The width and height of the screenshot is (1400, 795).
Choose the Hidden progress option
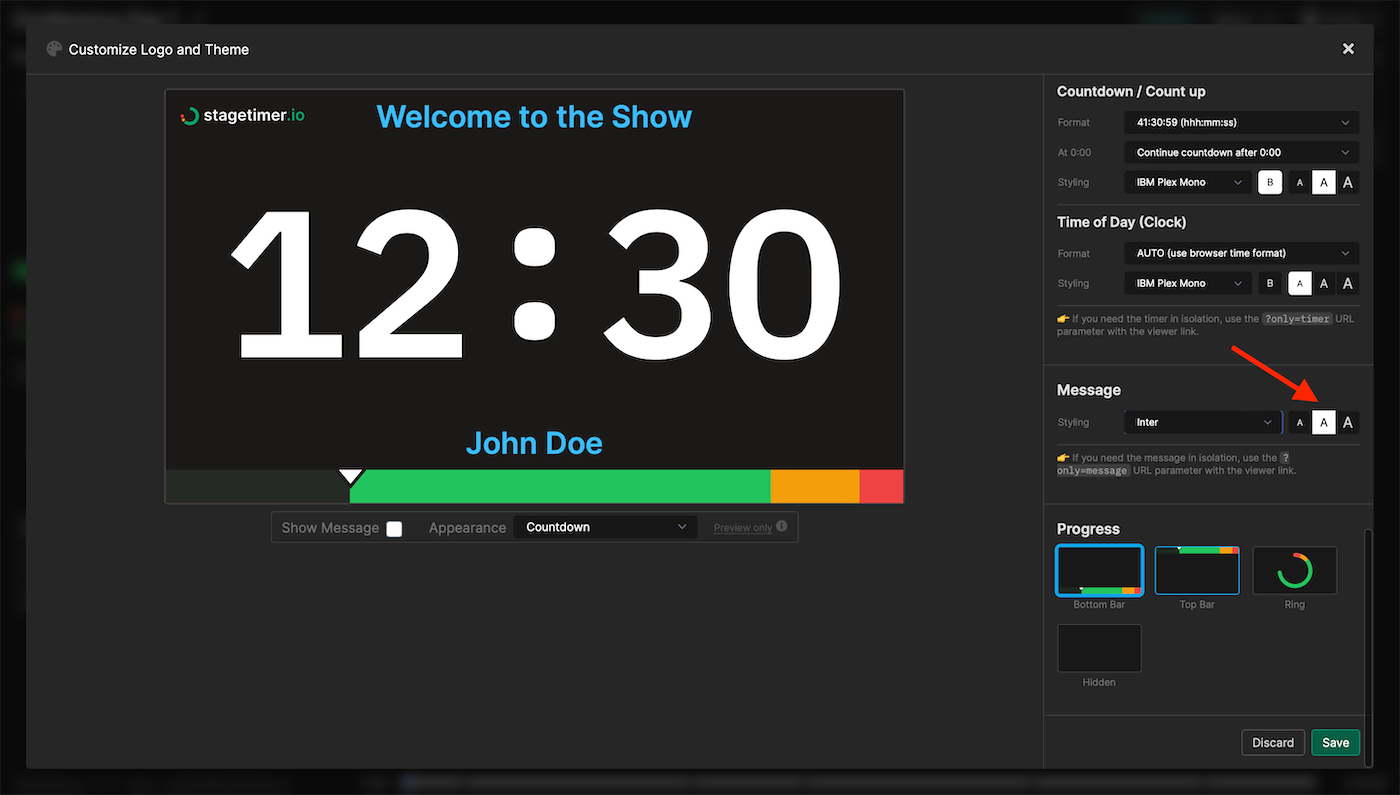1099,648
